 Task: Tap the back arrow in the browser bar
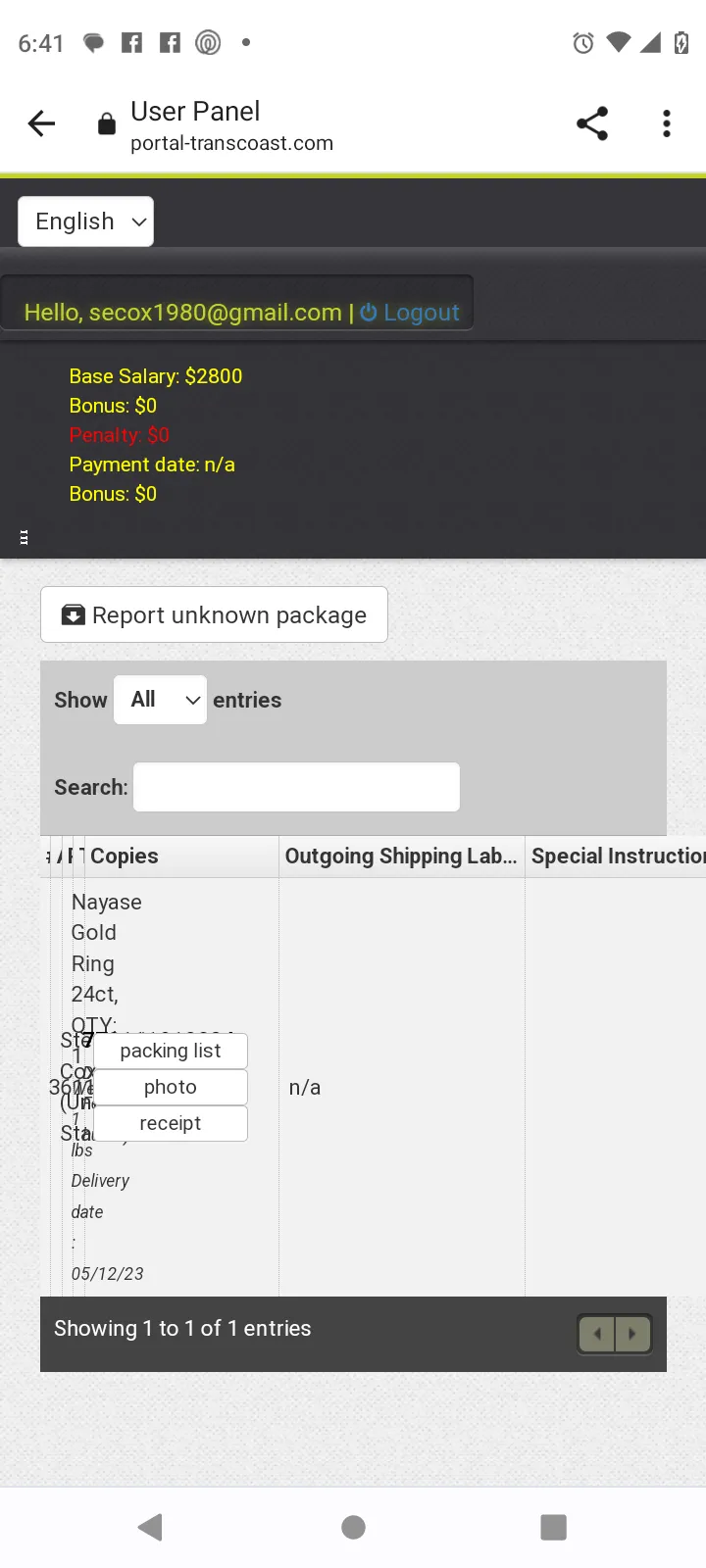coord(41,123)
